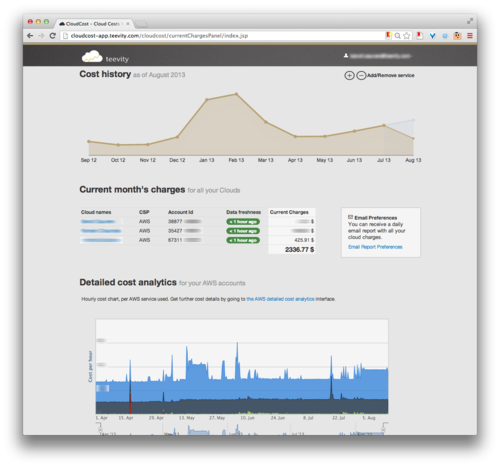Open the second blurred cloud name for account 35427
The width and height of the screenshot is (500, 467).
101,231
